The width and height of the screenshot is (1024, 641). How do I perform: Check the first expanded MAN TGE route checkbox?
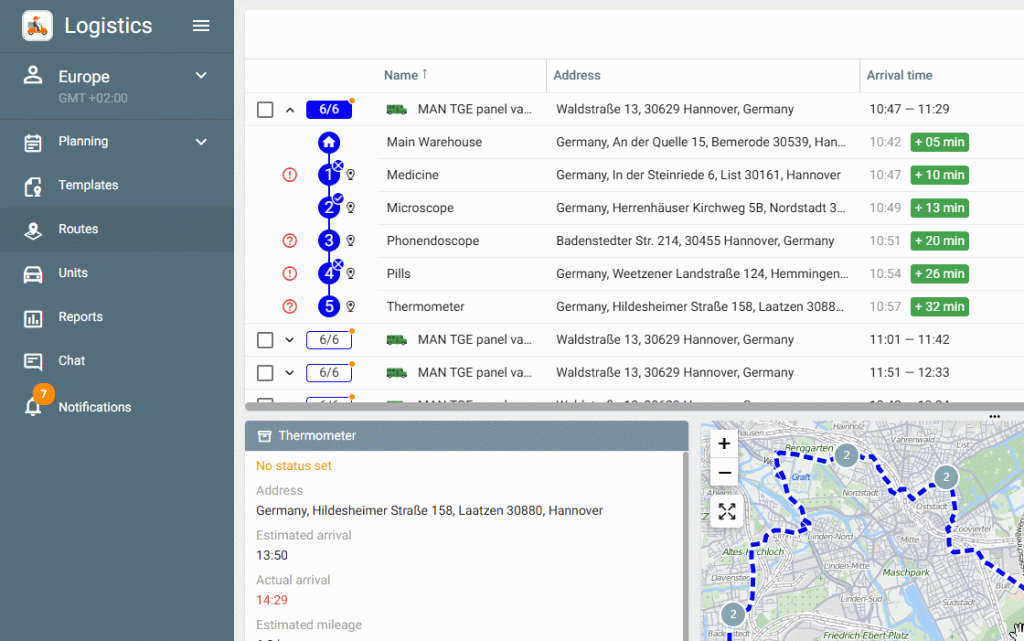pyautogui.click(x=265, y=110)
